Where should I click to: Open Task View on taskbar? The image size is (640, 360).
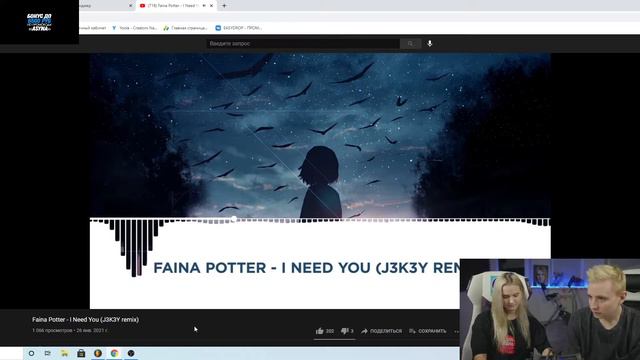tap(48, 353)
